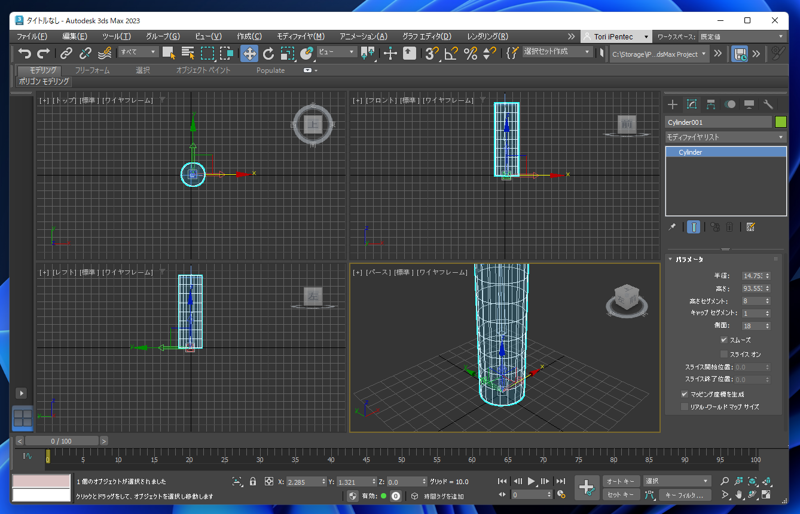Toggle the 3D Snaps button
This screenshot has width=800, height=514.
pos(432,53)
